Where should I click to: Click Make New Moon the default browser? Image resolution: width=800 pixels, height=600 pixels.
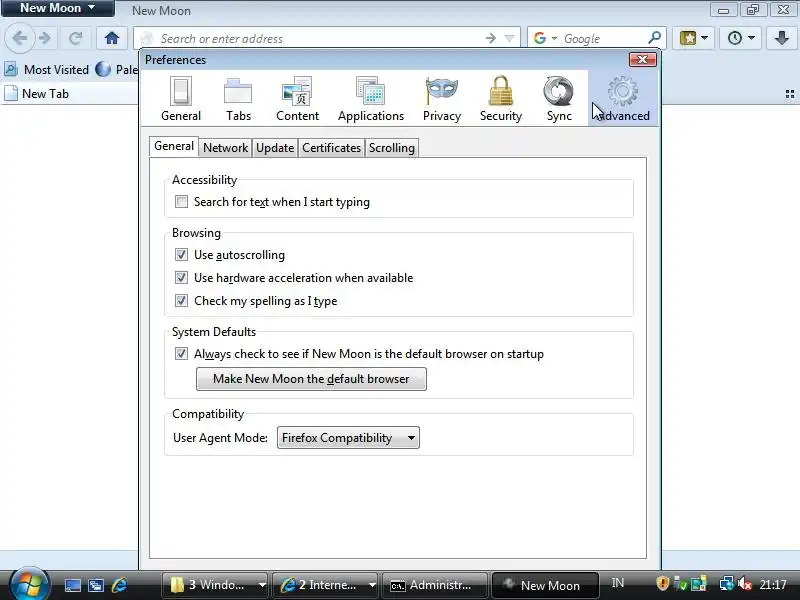(311, 379)
